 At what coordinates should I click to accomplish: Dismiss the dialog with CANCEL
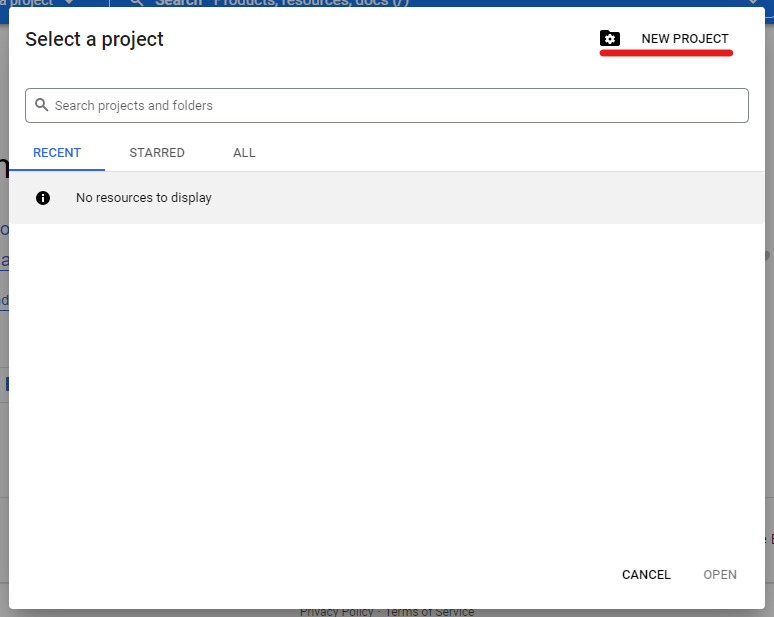tap(646, 575)
